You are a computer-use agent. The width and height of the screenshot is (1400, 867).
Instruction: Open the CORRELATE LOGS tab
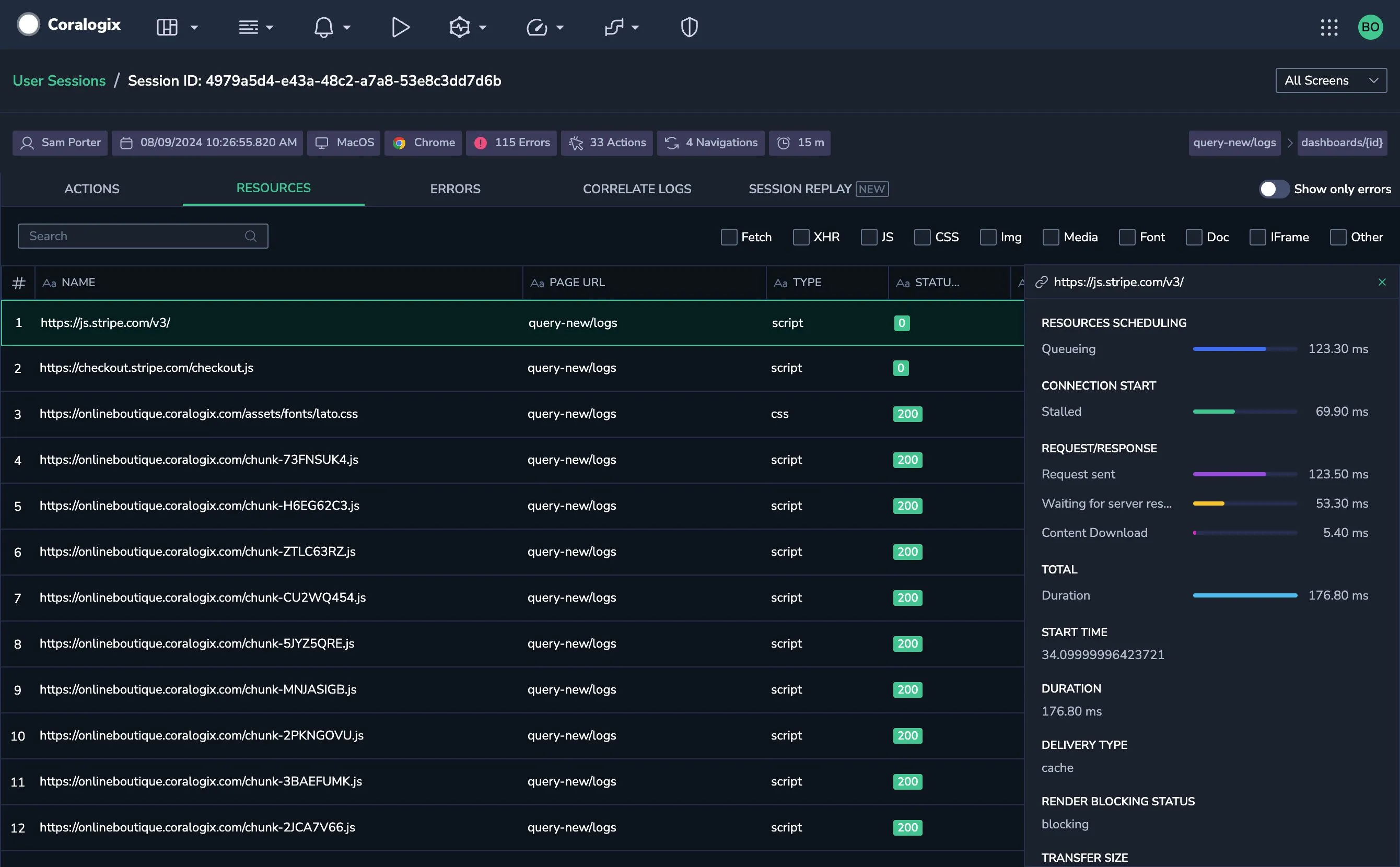[637, 189]
